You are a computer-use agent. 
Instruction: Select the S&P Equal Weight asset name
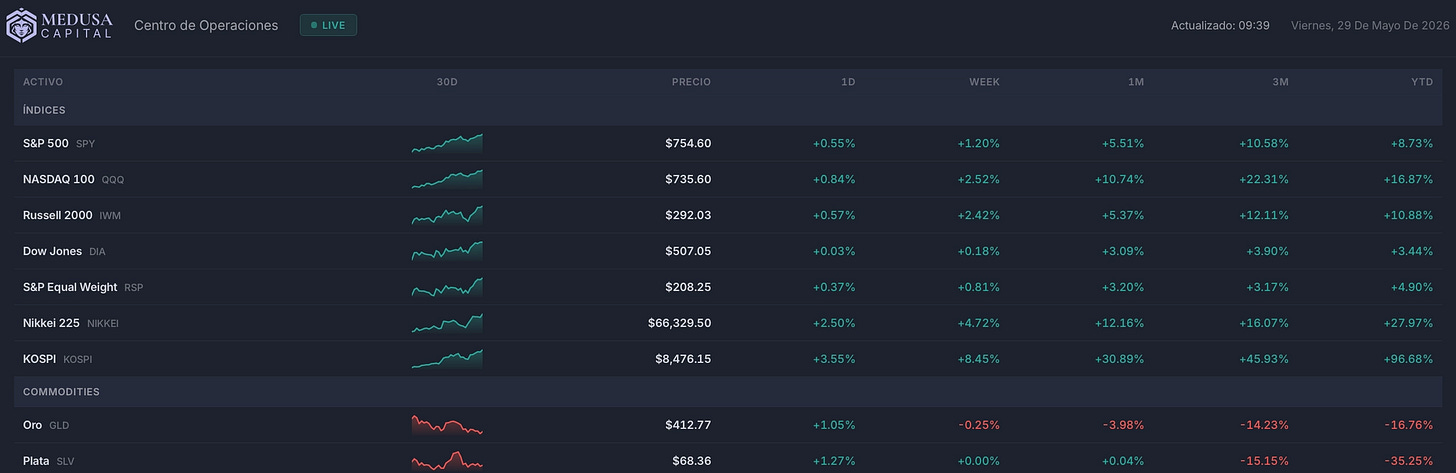[x=70, y=287]
